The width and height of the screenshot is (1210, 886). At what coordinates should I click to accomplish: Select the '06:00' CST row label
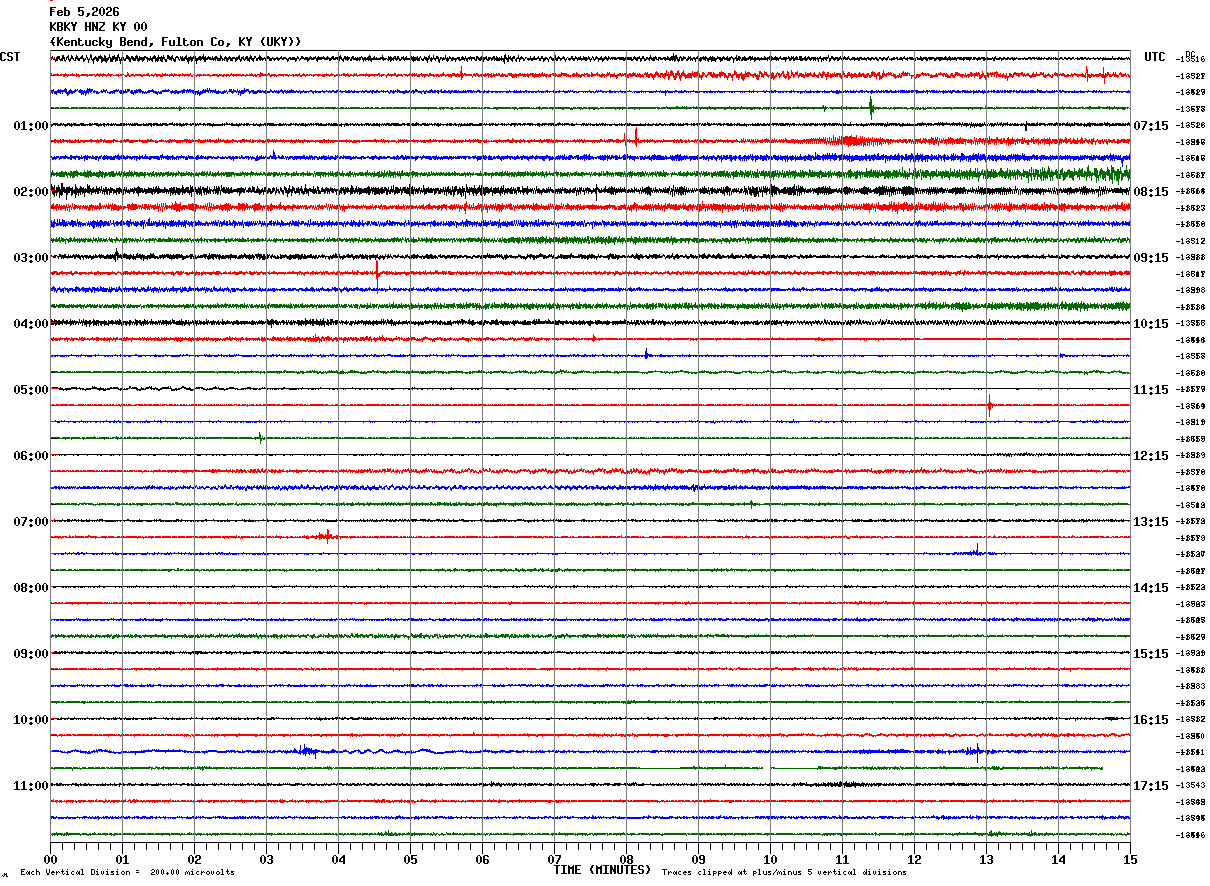coord(31,455)
